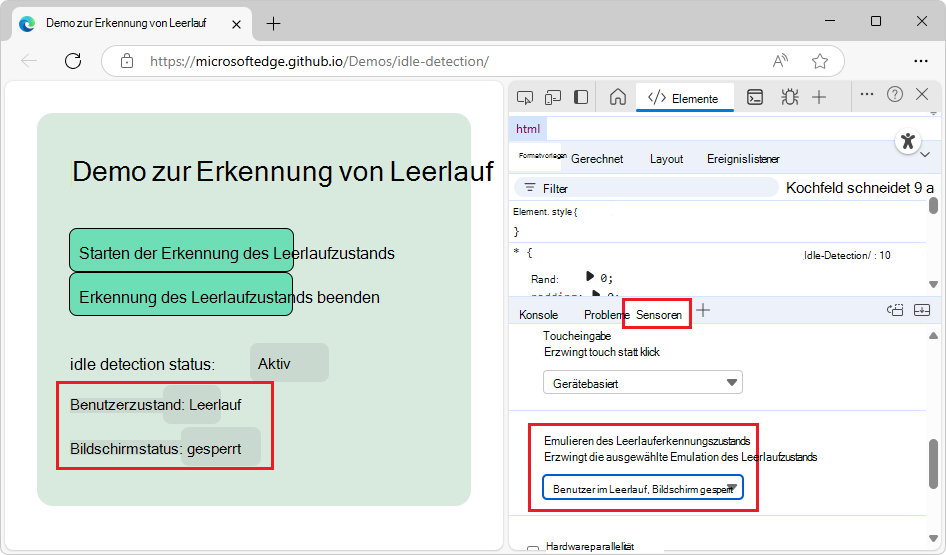Click Starten der Erkennung des Leerlaufzustands button

coord(181,252)
